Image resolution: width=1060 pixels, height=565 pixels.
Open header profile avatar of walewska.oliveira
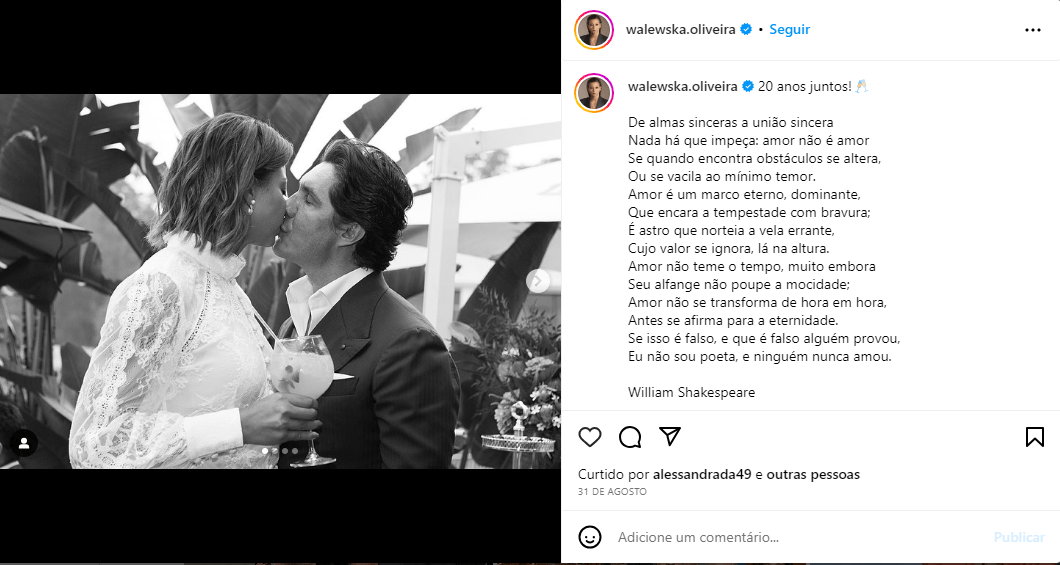click(594, 30)
